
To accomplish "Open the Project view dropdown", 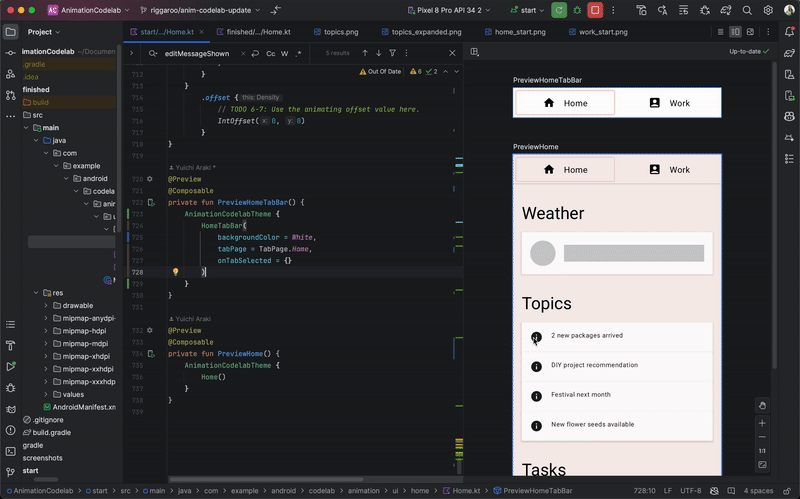I will (x=45, y=31).
